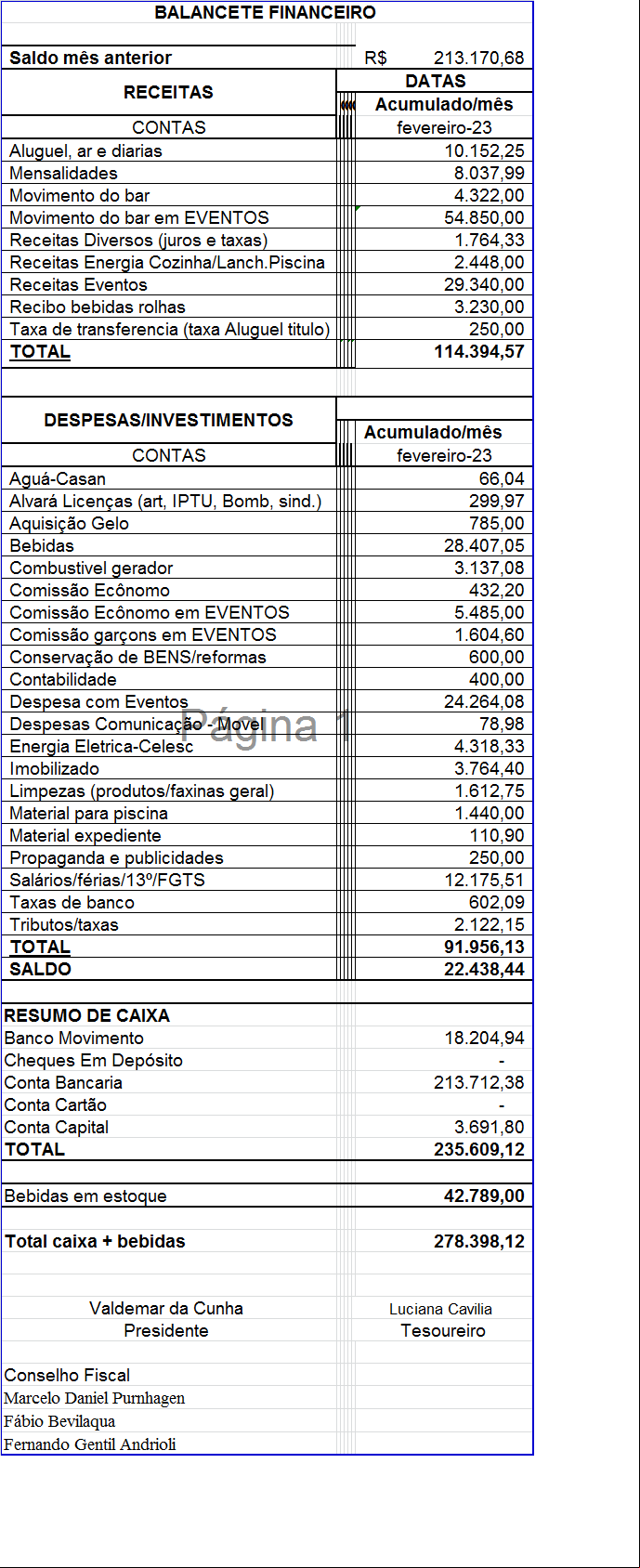Click the name Marcelo Daniel Purnhagen

coord(94,1398)
